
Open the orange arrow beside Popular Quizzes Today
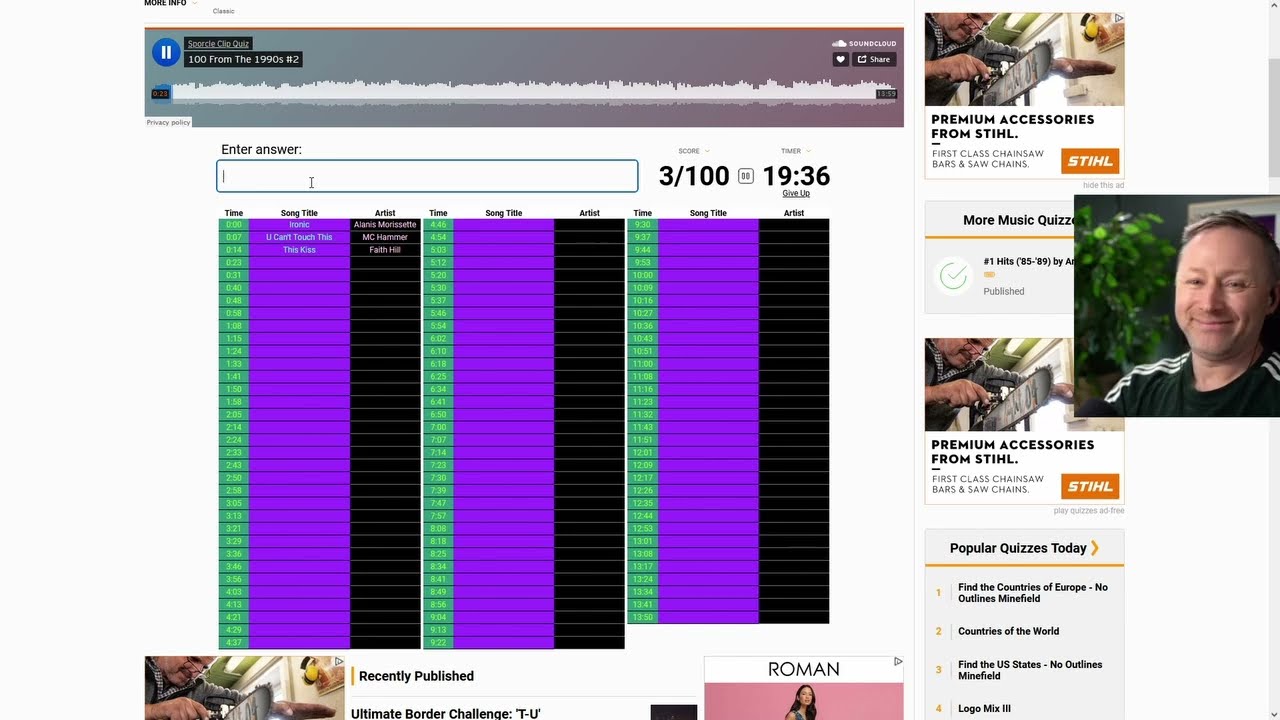click(x=1095, y=548)
